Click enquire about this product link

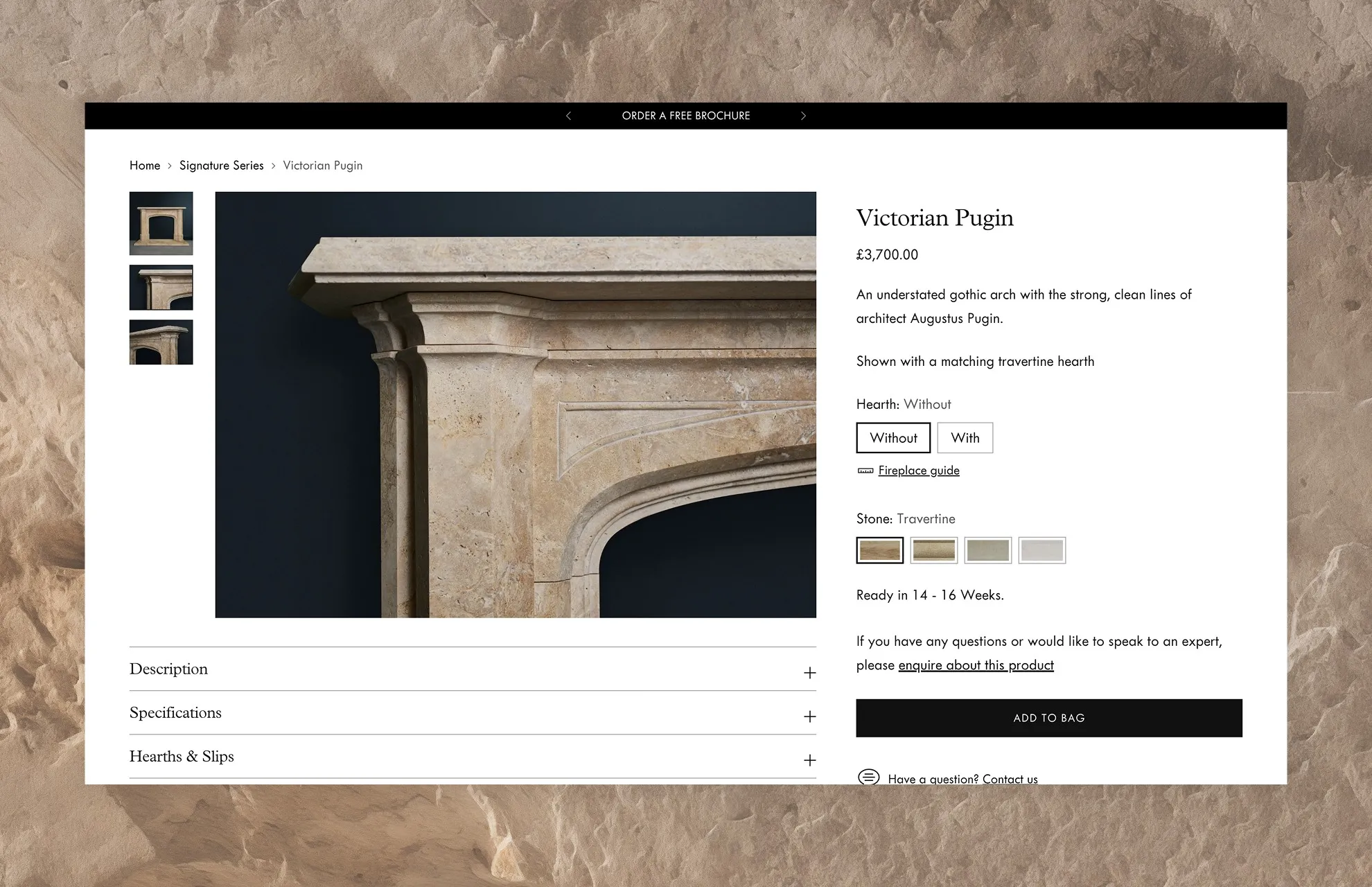[976, 665]
